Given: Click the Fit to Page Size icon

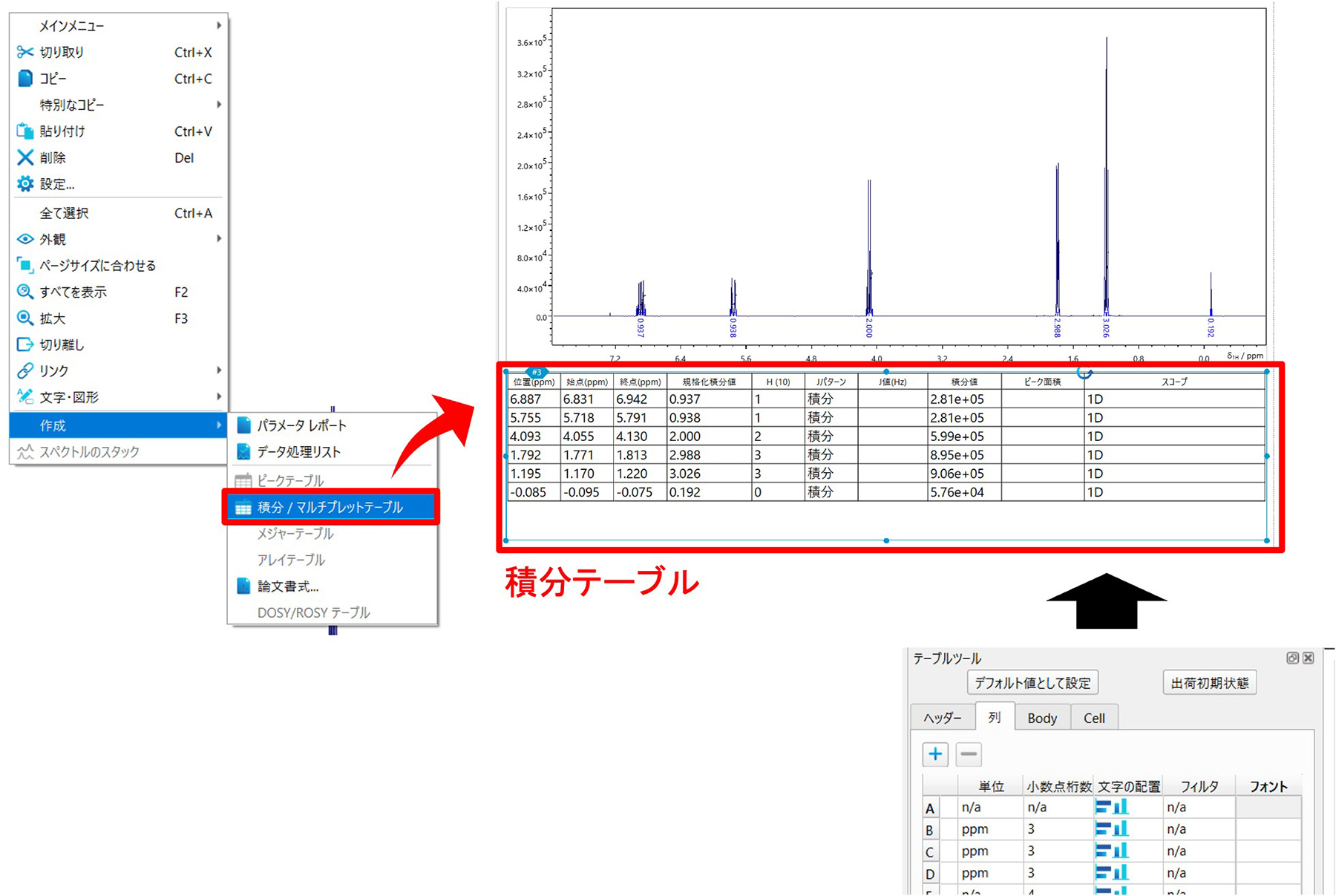Looking at the screenshot, I should (x=25, y=266).
